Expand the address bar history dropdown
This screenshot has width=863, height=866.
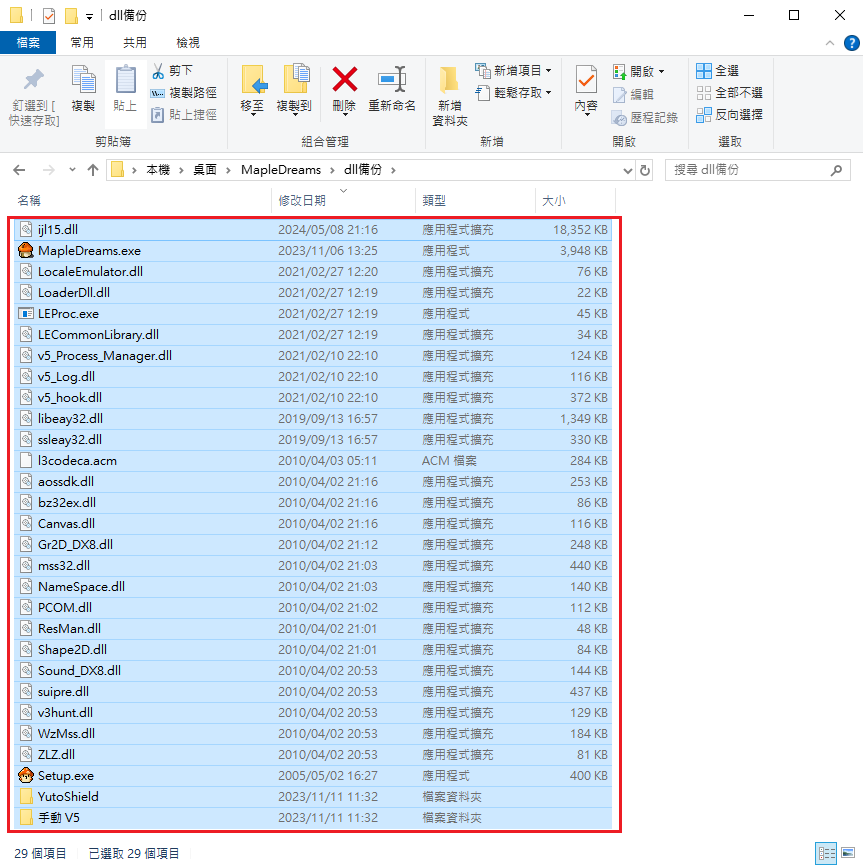tap(627, 170)
